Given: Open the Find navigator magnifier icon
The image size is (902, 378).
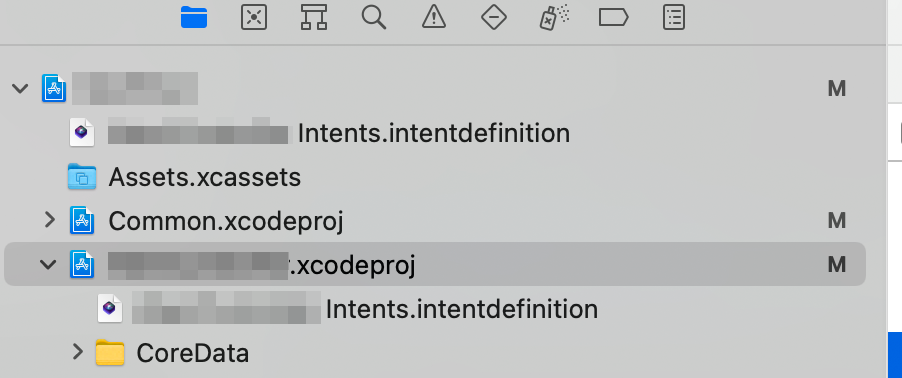Looking at the screenshot, I should [x=373, y=17].
